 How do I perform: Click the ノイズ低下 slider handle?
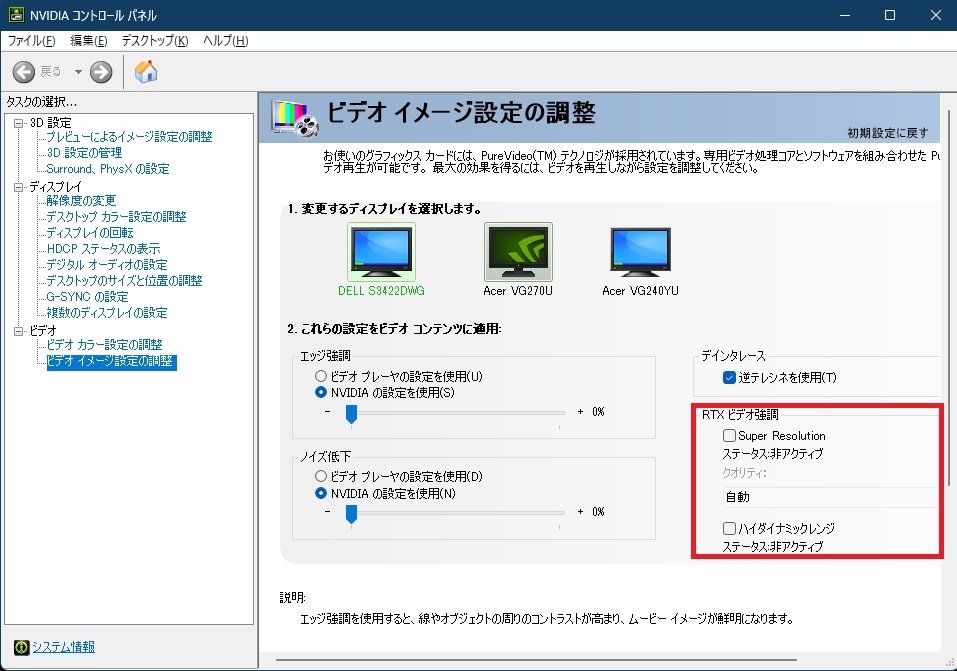tap(352, 513)
